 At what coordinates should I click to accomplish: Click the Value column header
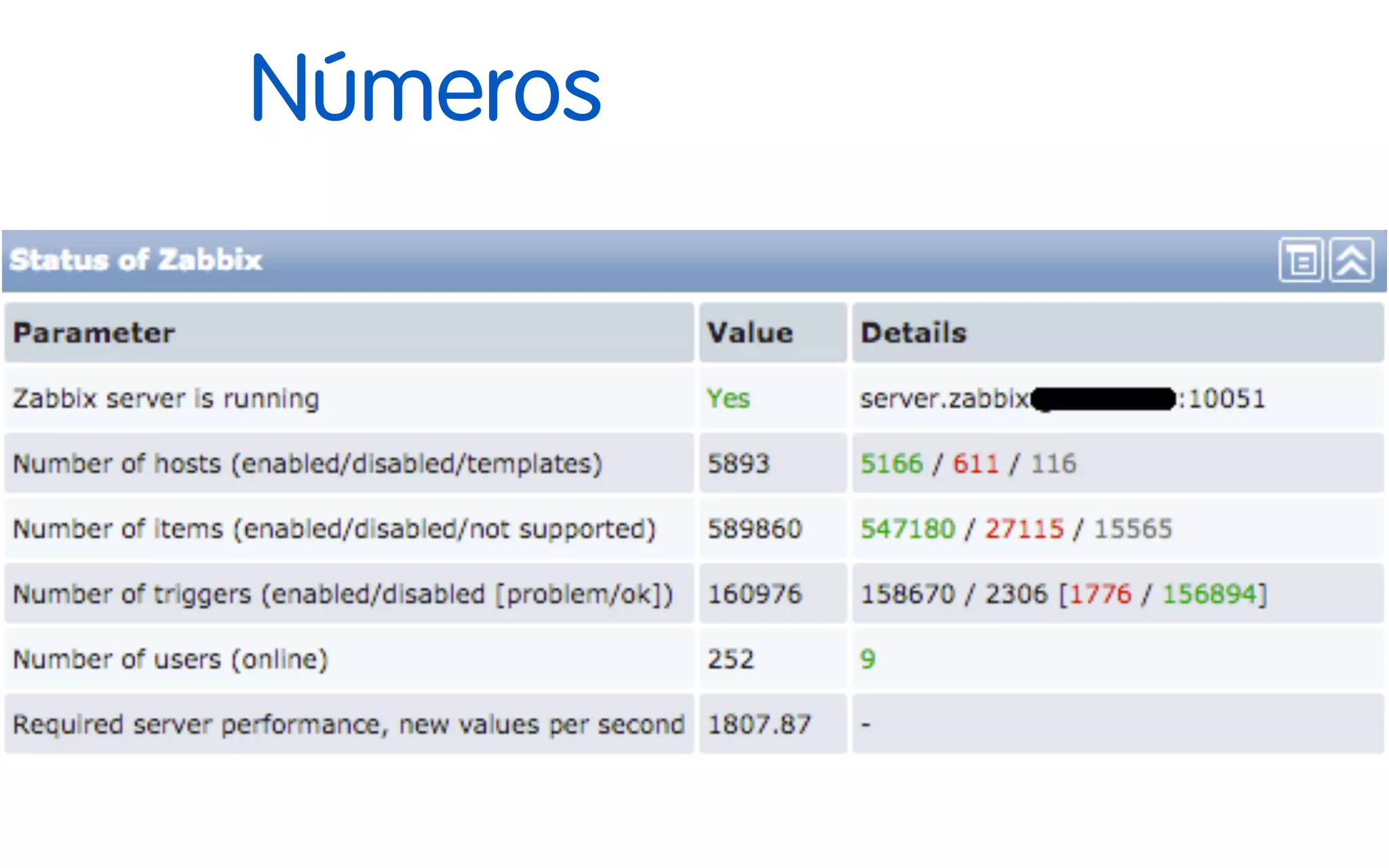click(749, 333)
